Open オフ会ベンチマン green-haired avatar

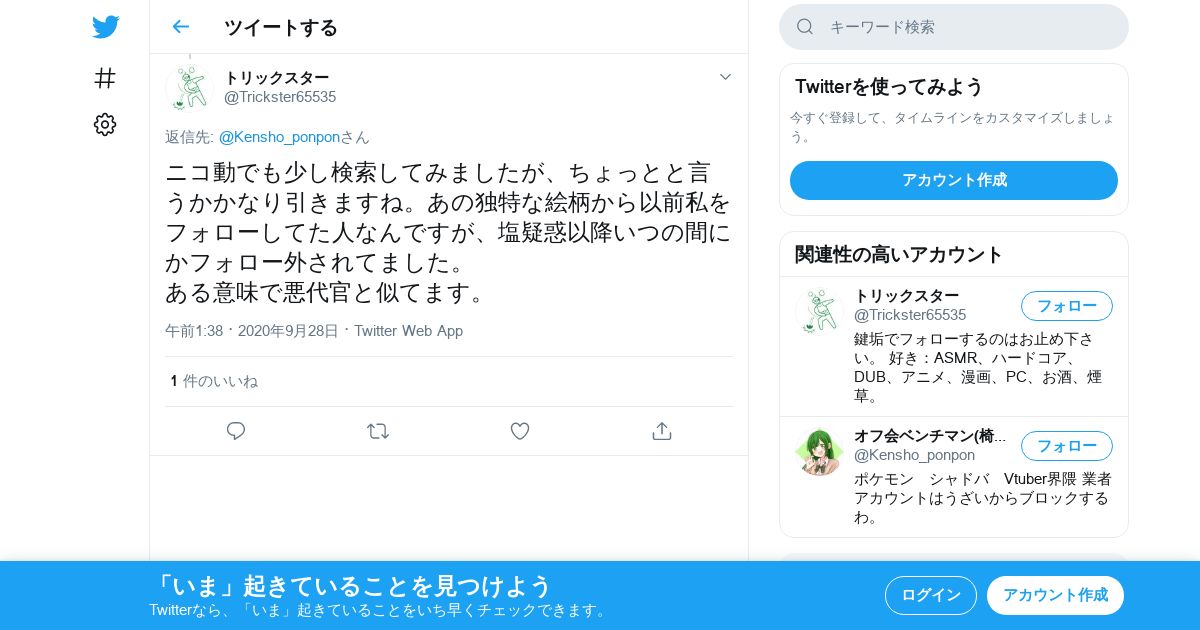[x=819, y=452]
